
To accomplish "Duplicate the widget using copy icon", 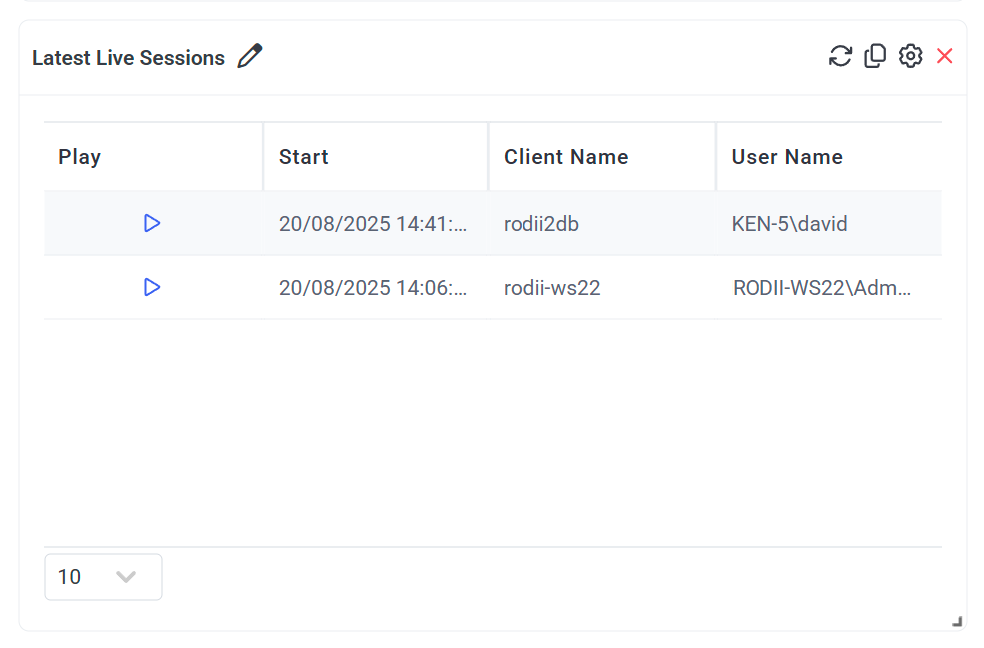I will [x=875, y=56].
